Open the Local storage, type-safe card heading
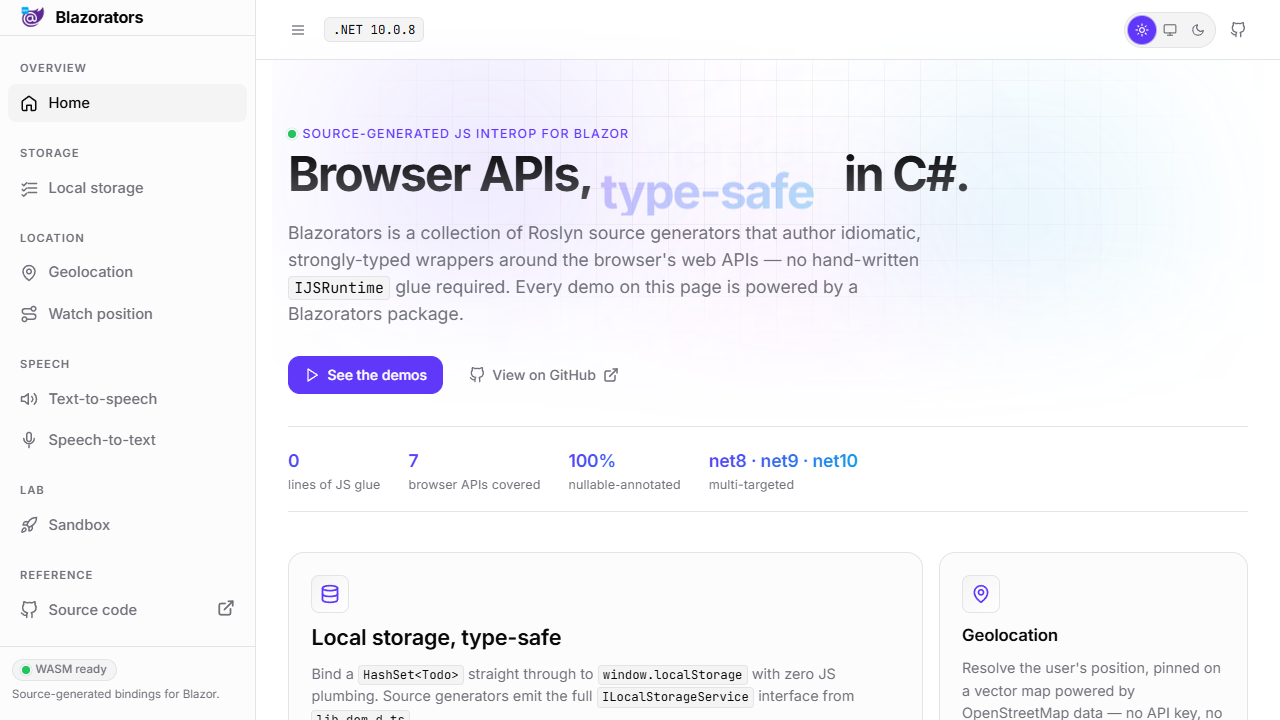 point(436,638)
